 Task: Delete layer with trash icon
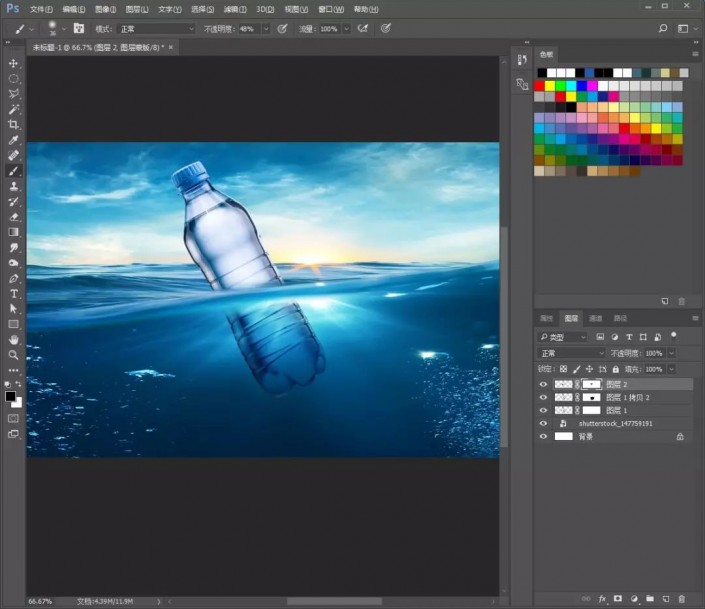tap(682, 599)
